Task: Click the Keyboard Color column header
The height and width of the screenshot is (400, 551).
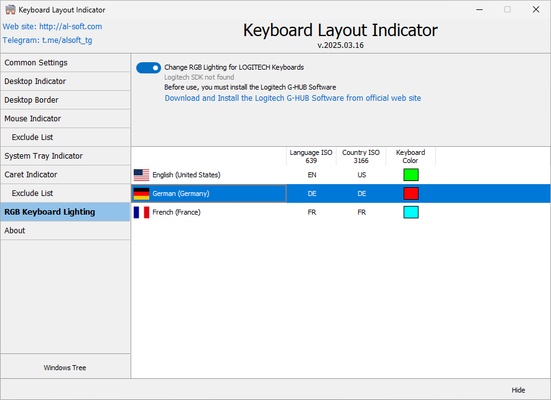Action: click(x=410, y=156)
